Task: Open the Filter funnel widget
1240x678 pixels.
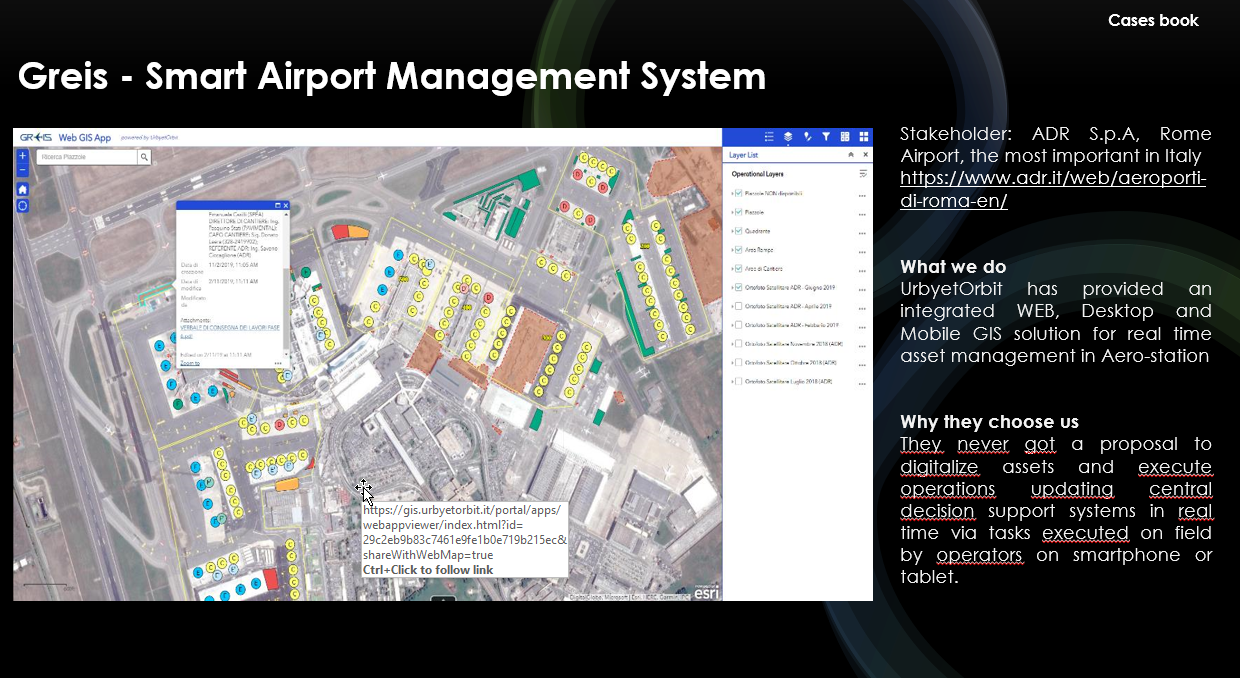Action: click(x=826, y=137)
